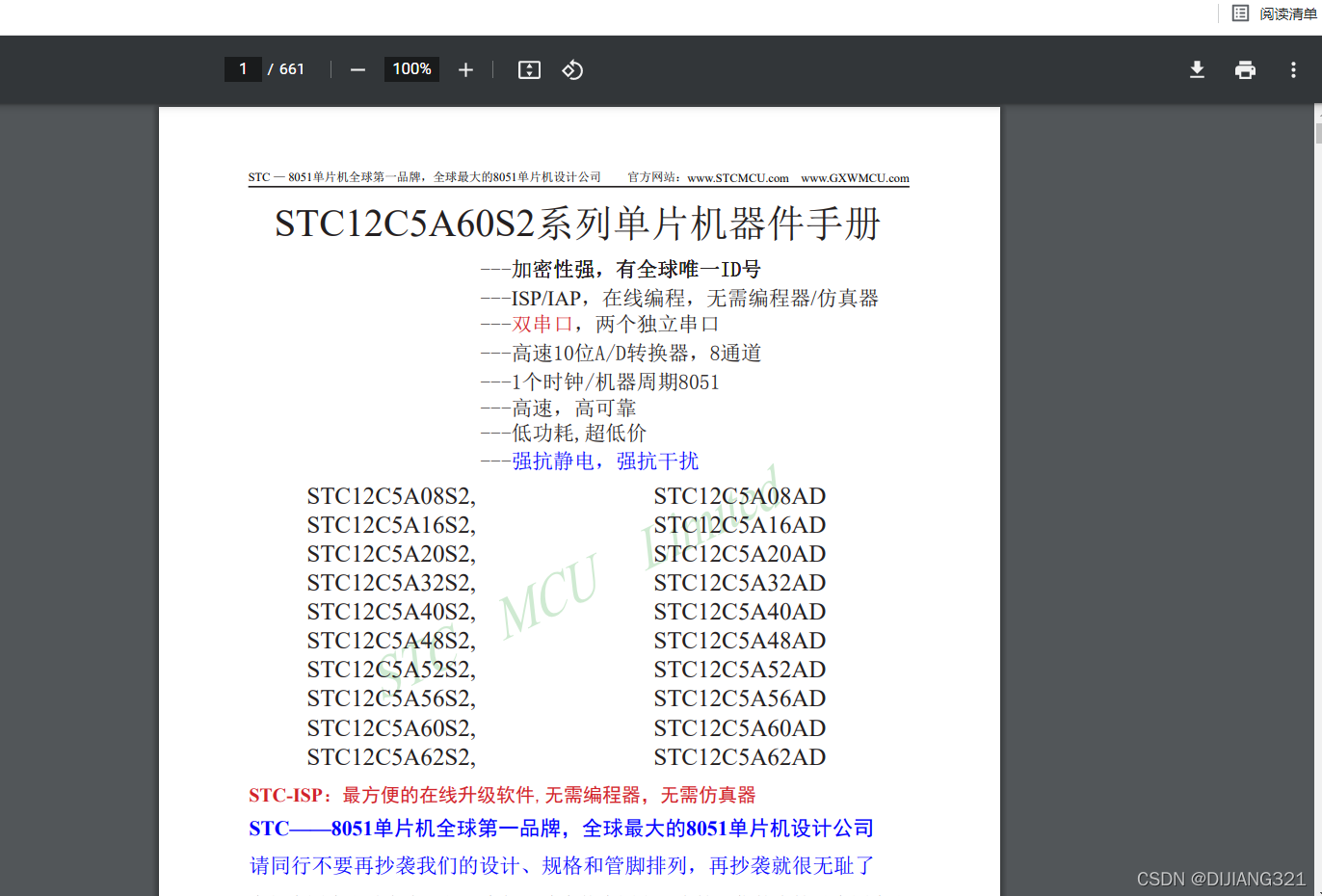Open the PDF viewer more actions menu
The image size is (1322, 896).
pos(1293,69)
